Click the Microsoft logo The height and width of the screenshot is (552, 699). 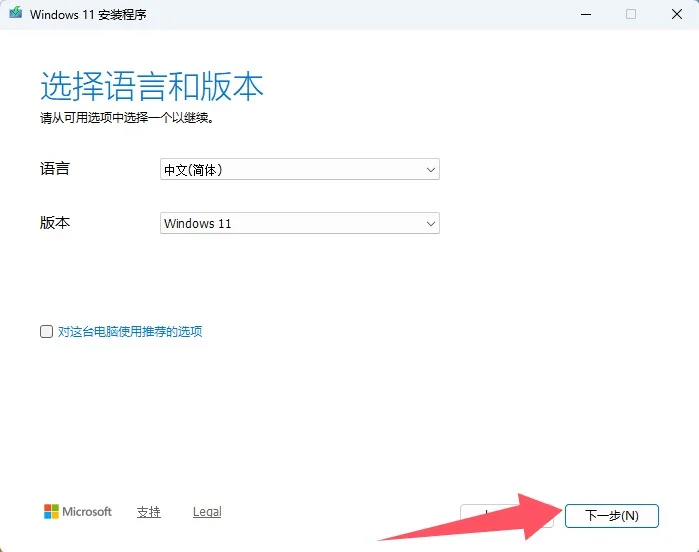(x=78, y=511)
